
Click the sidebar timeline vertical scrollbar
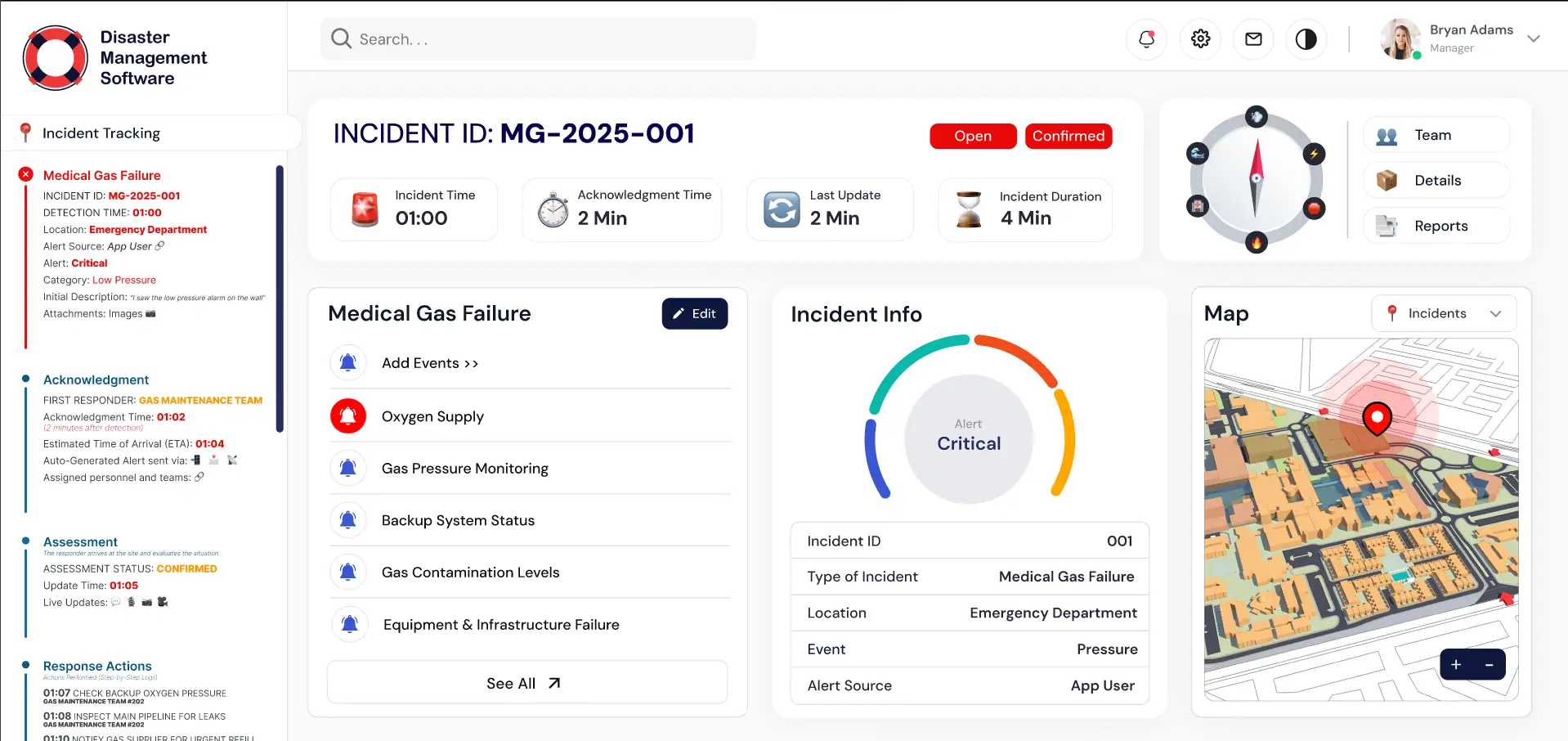tap(280, 299)
